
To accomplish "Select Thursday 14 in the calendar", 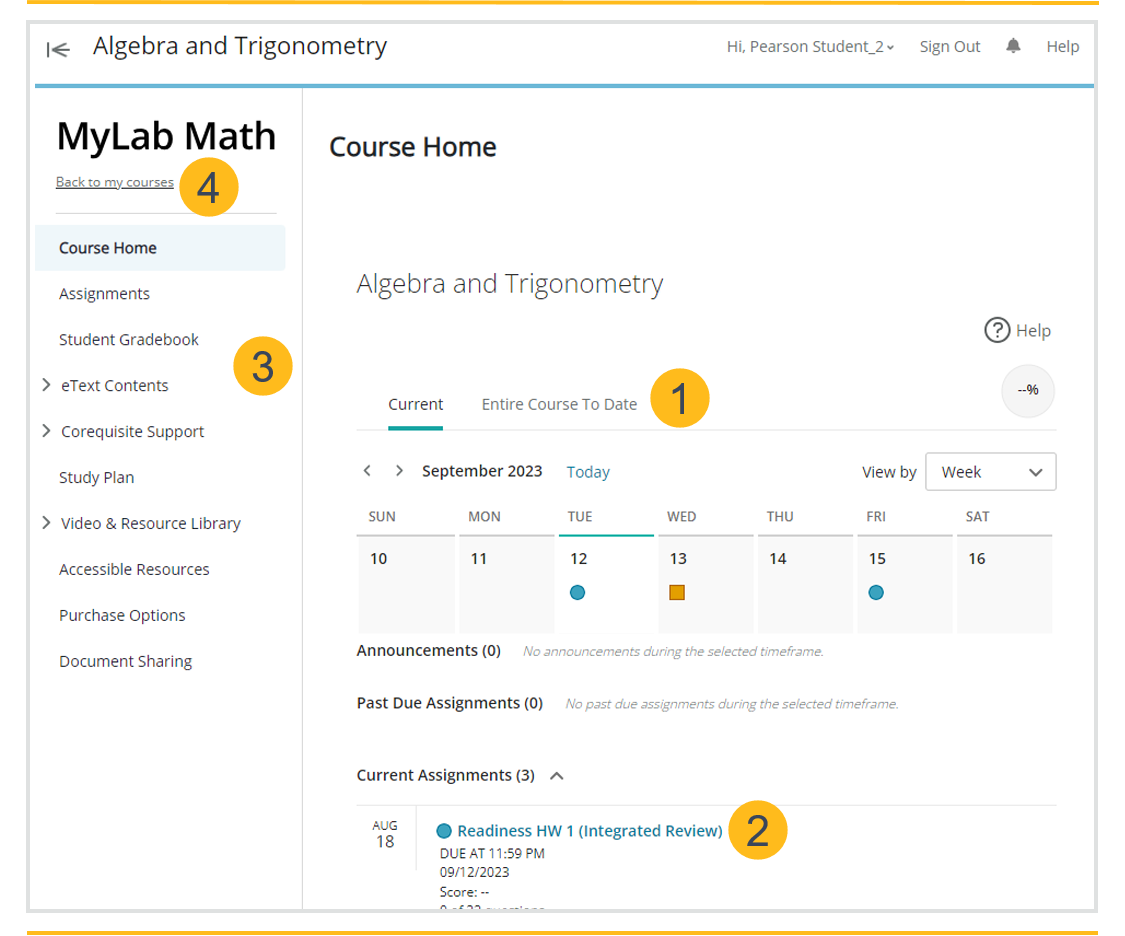I will (805, 586).
